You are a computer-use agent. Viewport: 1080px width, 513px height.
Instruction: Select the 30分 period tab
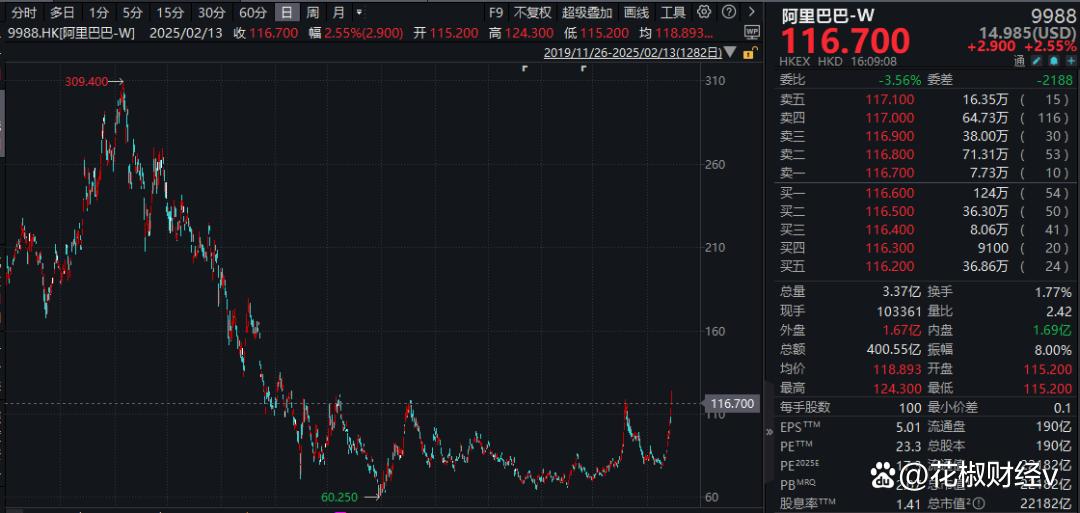pos(211,12)
